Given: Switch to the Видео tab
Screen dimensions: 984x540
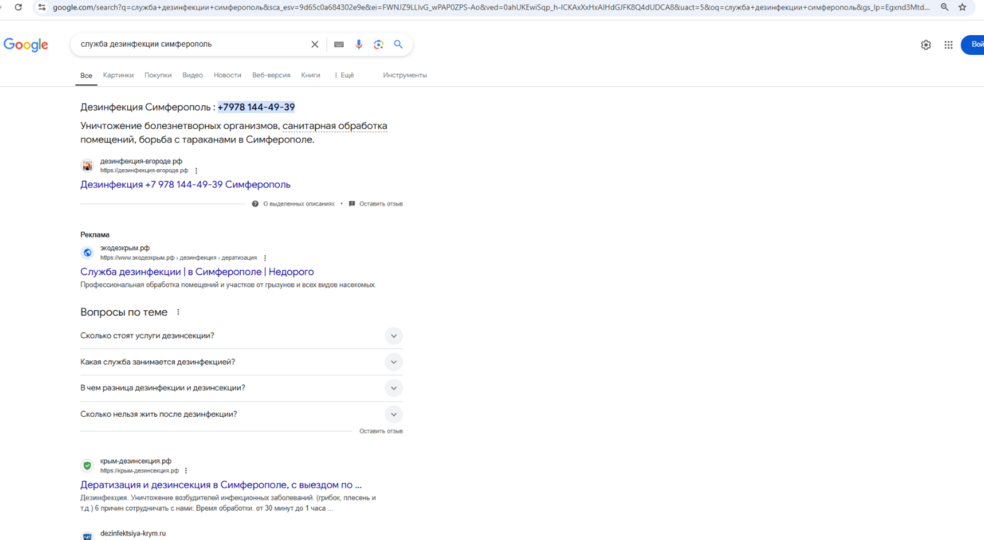Looking at the screenshot, I should 193,75.
